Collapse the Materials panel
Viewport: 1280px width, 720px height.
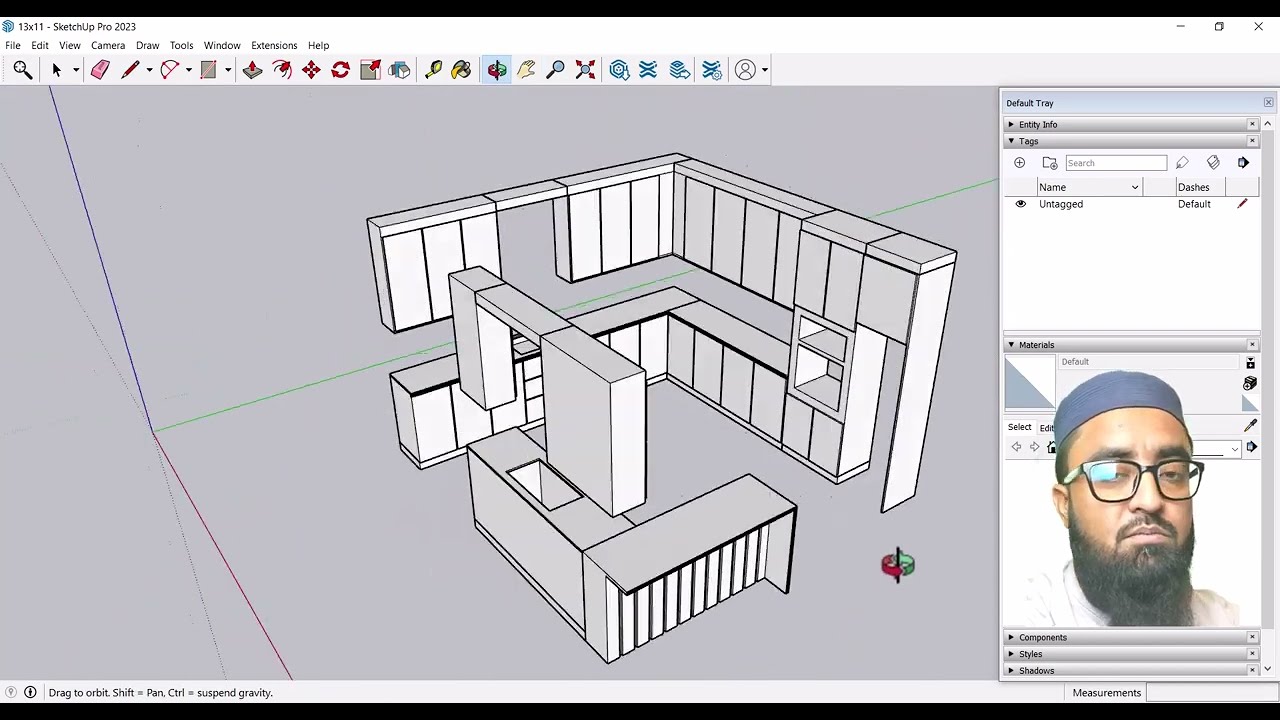click(x=1011, y=345)
